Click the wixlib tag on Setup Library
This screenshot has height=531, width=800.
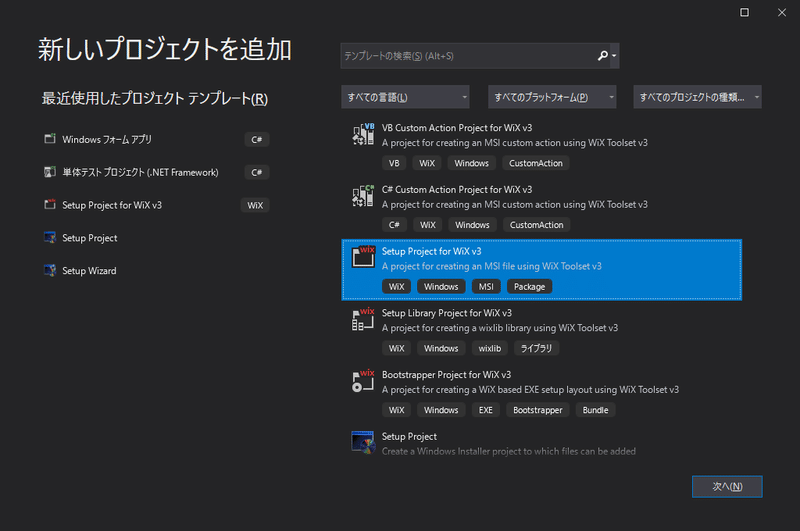[x=490, y=348]
